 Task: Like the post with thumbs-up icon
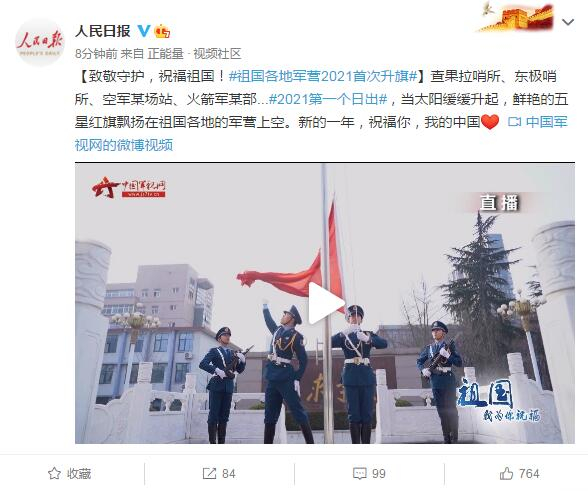click(506, 473)
